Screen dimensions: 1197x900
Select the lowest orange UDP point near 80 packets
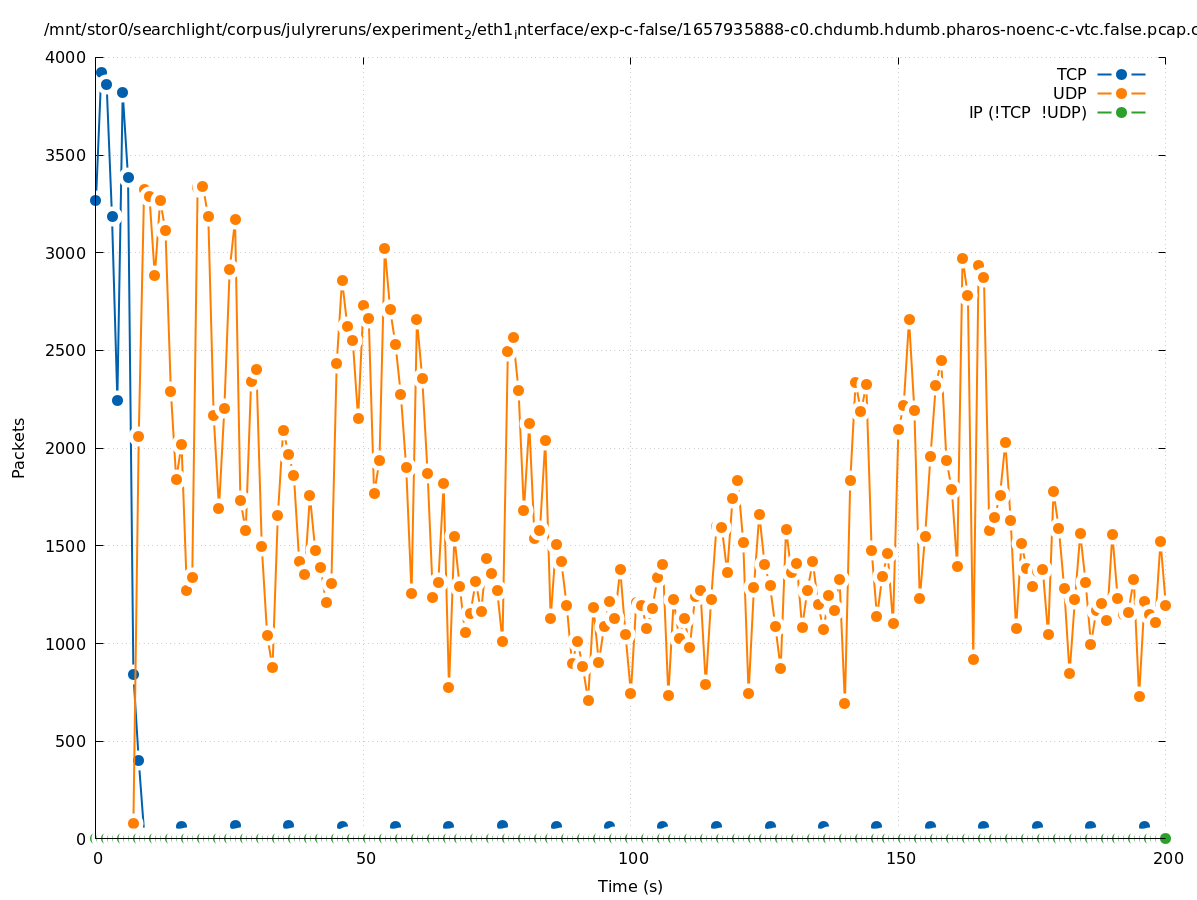click(133, 823)
